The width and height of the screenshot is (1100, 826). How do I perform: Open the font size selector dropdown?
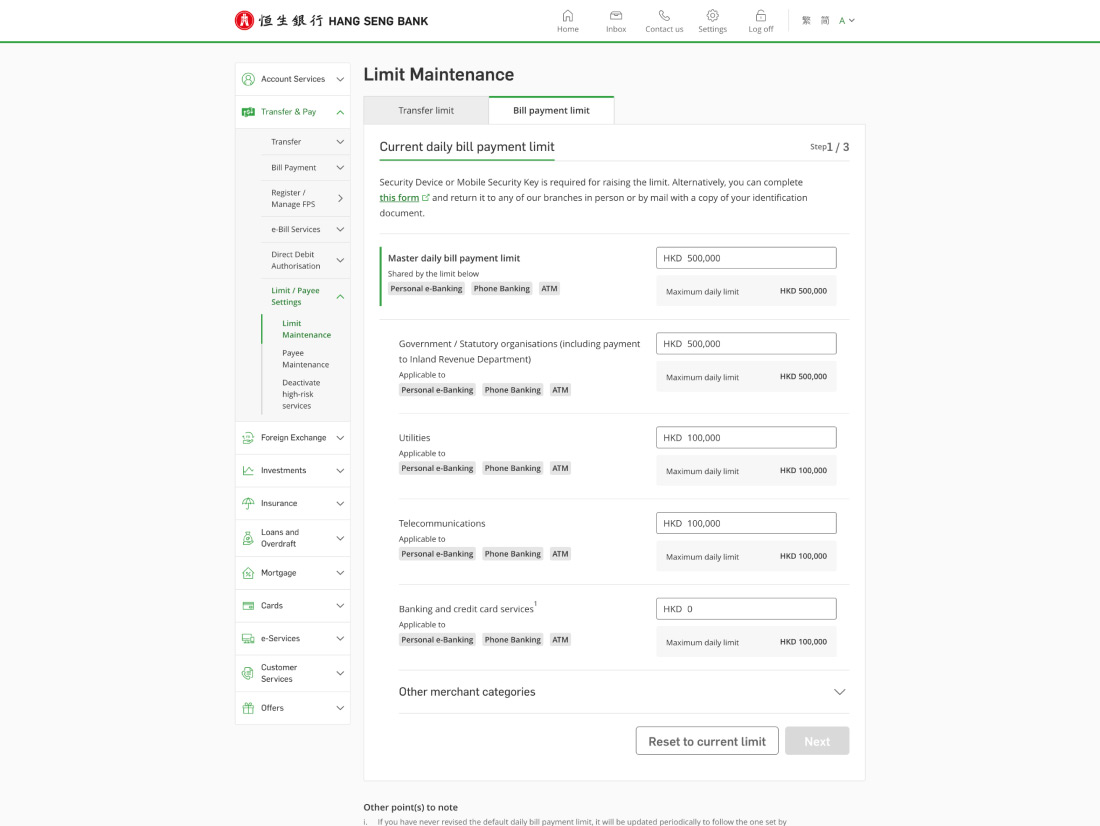[x=847, y=21]
